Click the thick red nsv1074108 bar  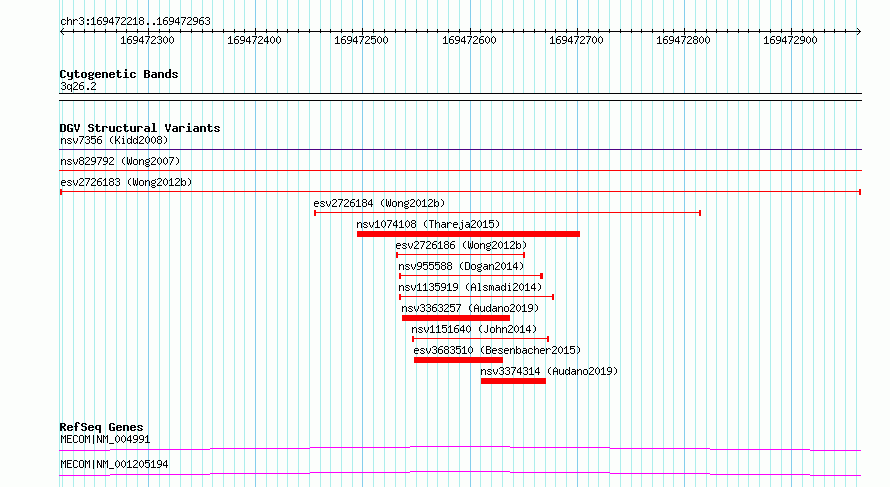pos(468,234)
